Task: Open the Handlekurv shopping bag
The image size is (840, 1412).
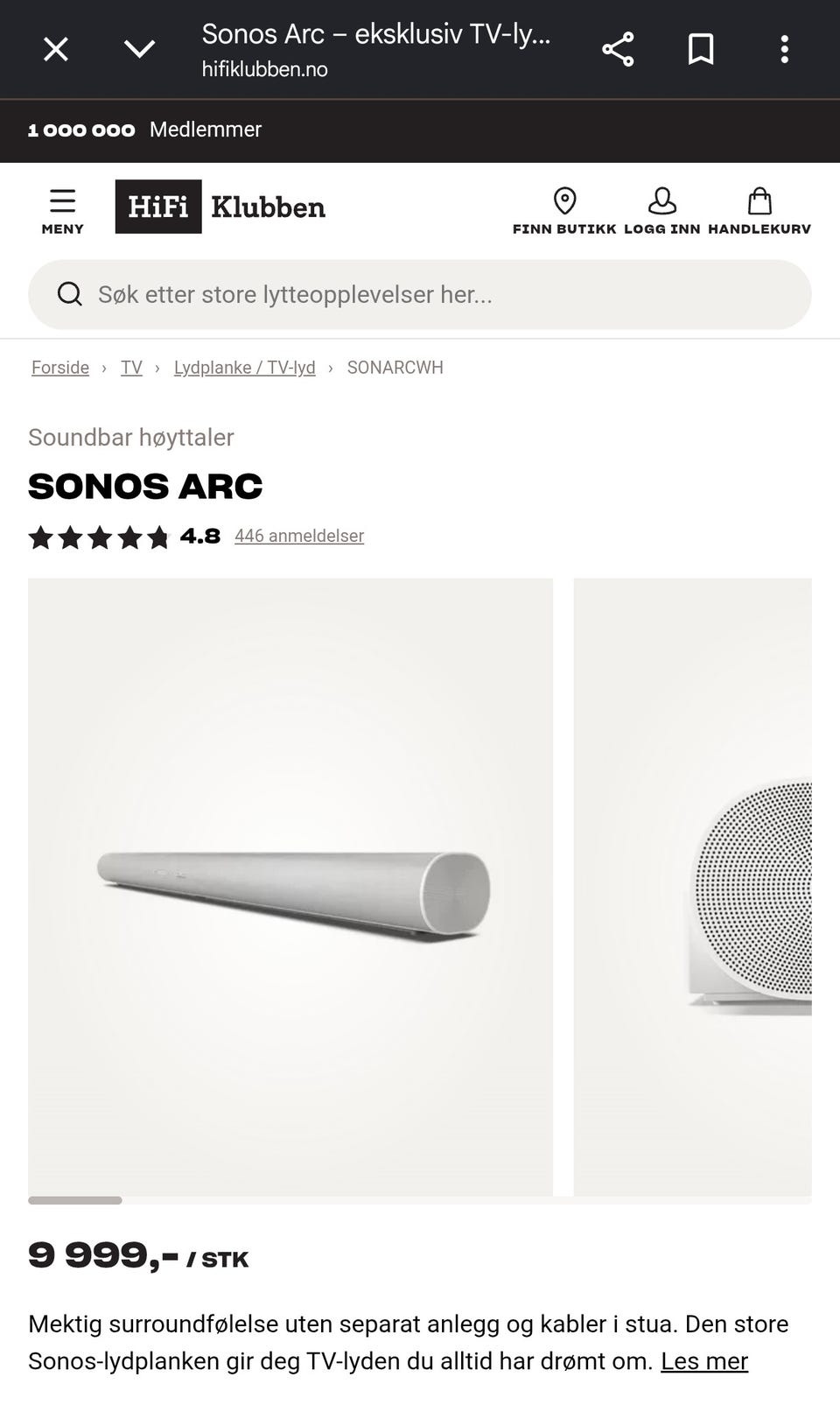Action: pyautogui.click(x=759, y=201)
